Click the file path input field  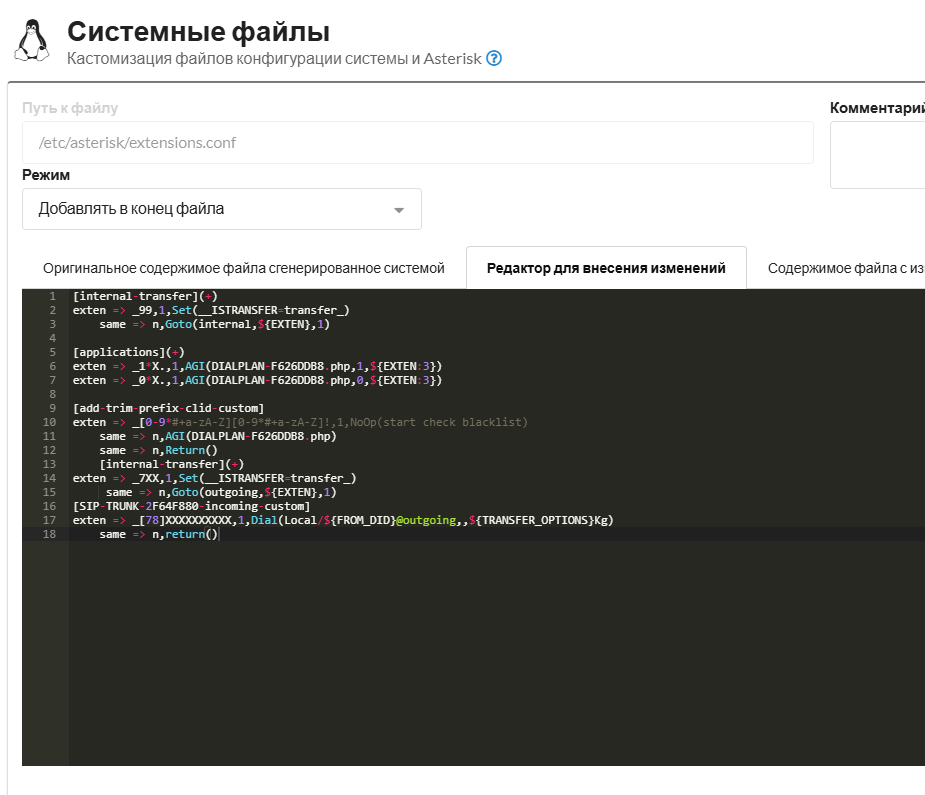pos(418,143)
